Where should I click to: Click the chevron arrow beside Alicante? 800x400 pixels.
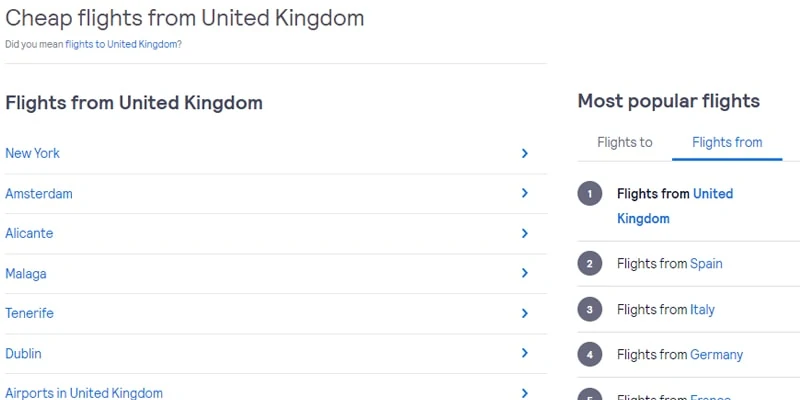[x=524, y=233]
